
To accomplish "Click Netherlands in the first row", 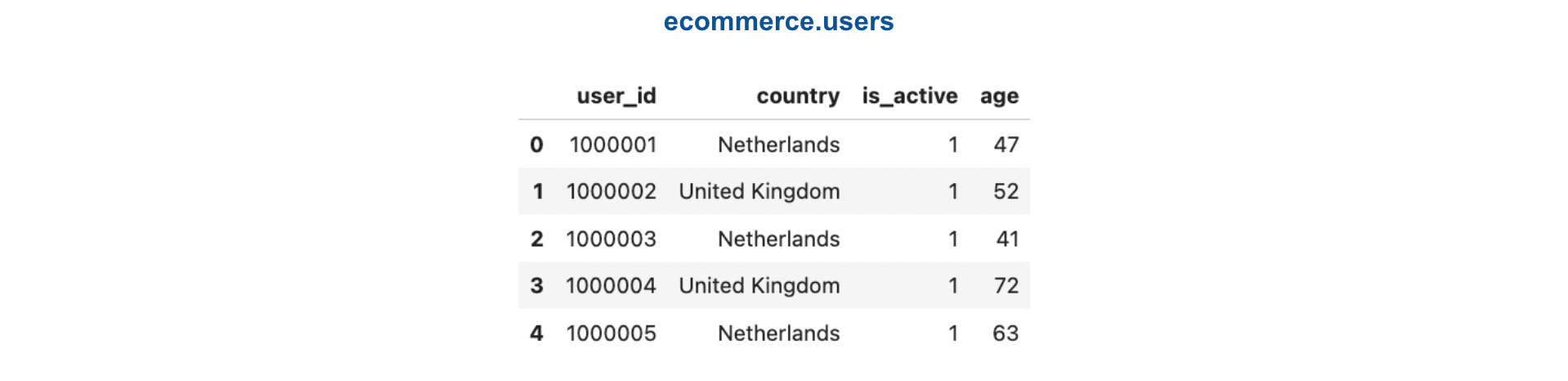I will tap(778, 145).
